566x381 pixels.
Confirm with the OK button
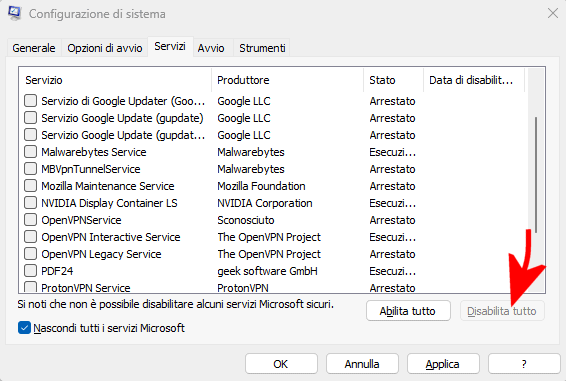coord(281,364)
